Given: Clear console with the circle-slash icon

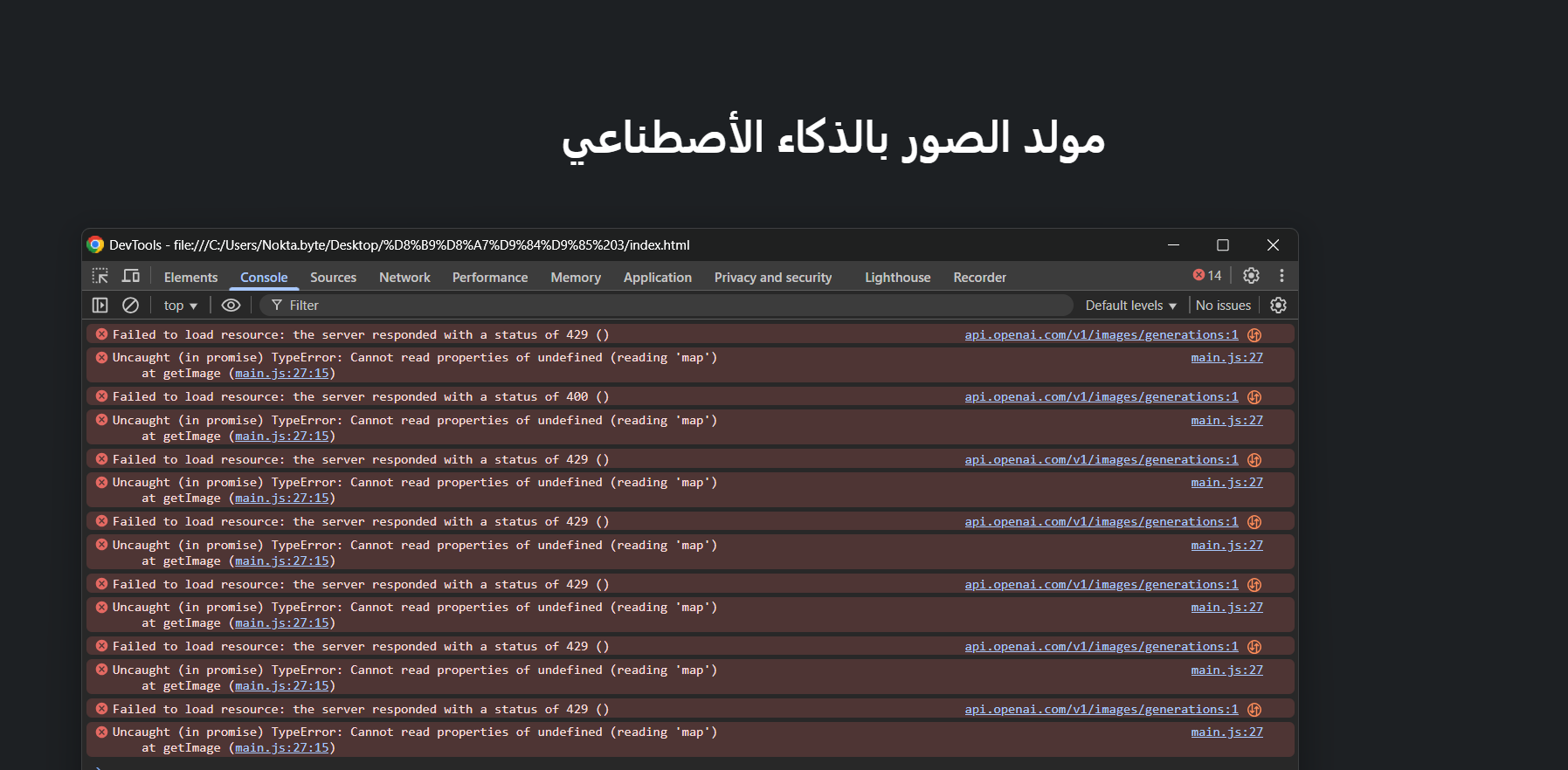Looking at the screenshot, I should tap(130, 306).
